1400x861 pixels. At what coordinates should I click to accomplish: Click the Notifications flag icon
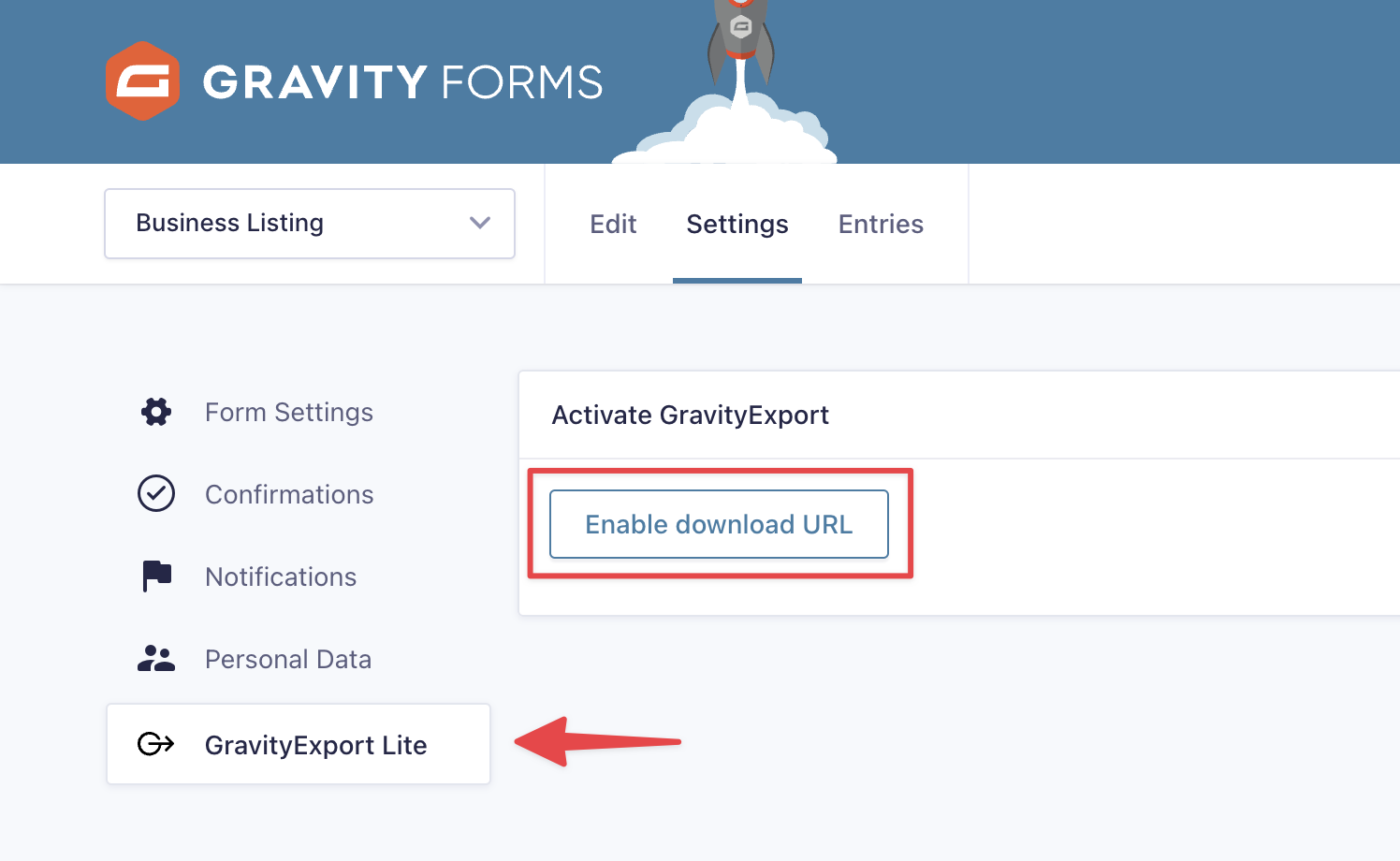(155, 576)
